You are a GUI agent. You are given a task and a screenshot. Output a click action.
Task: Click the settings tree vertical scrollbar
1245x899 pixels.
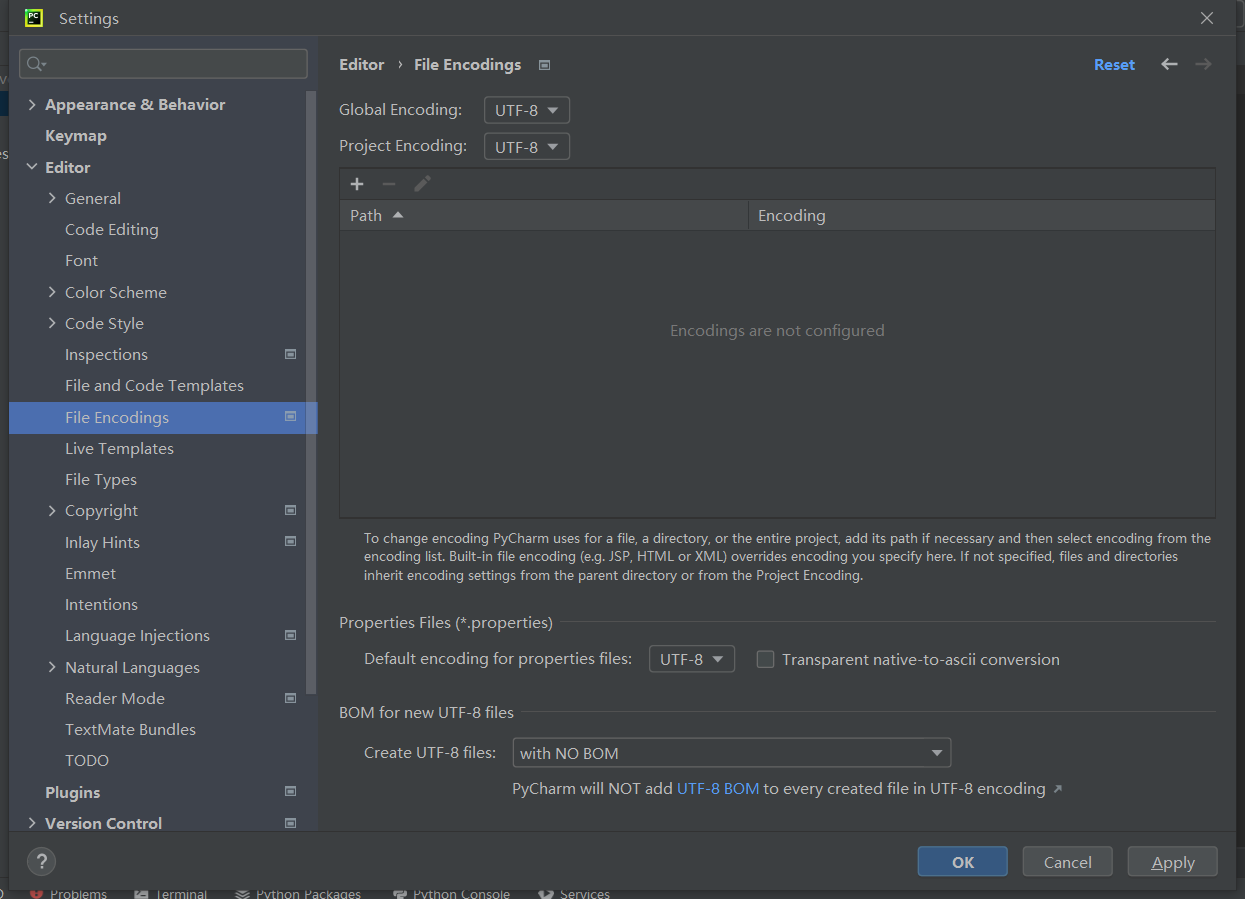coord(311,390)
